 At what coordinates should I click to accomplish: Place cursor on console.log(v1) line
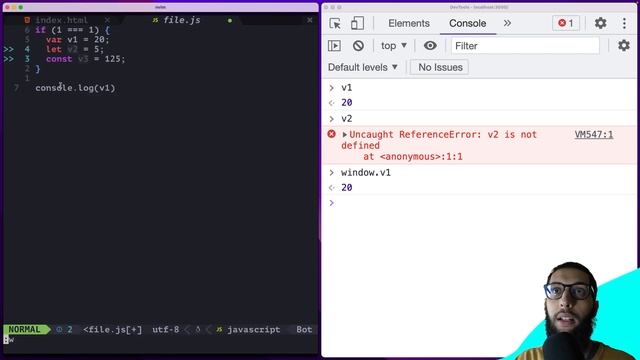(75, 88)
